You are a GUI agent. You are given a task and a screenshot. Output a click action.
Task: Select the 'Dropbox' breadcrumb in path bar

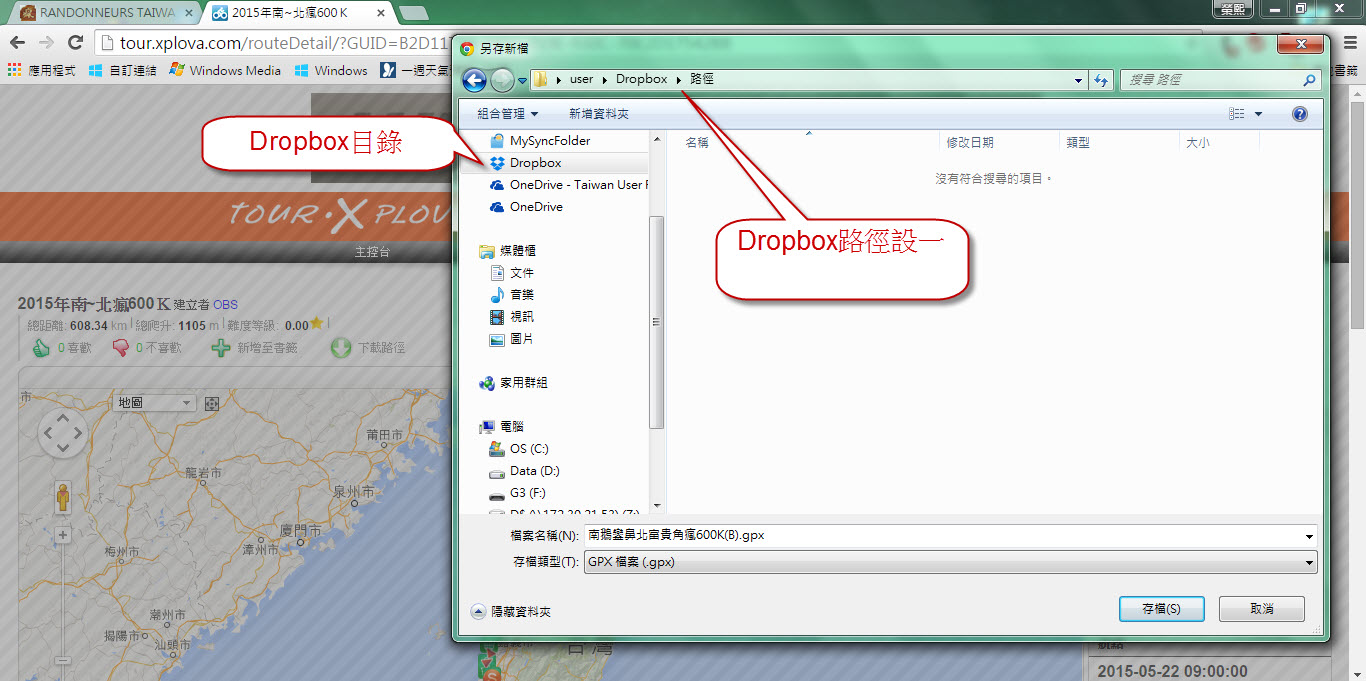coord(641,79)
